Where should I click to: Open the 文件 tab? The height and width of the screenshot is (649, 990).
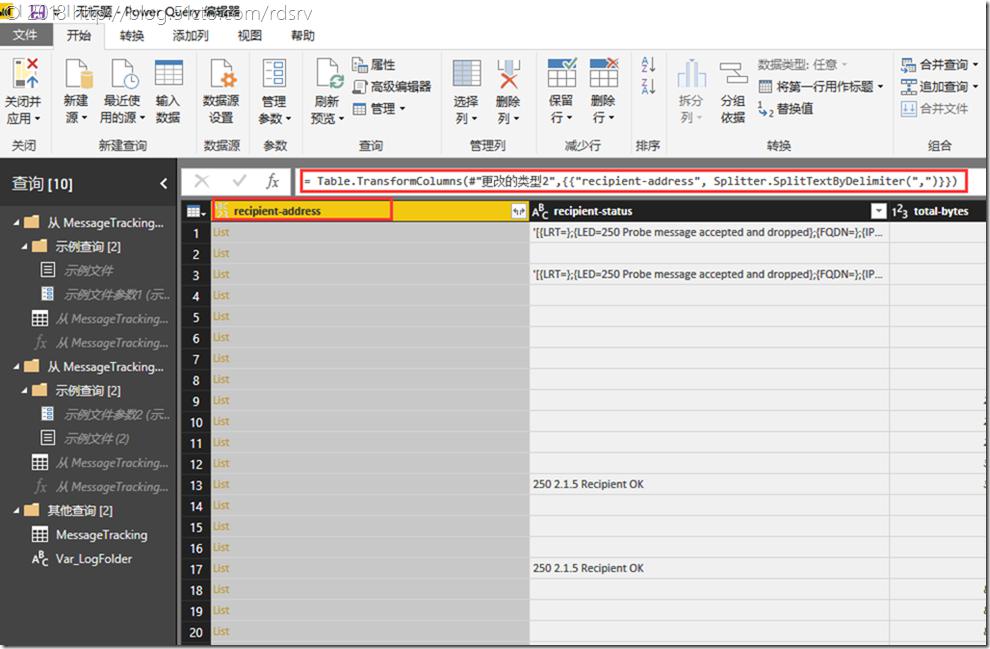(x=25, y=35)
